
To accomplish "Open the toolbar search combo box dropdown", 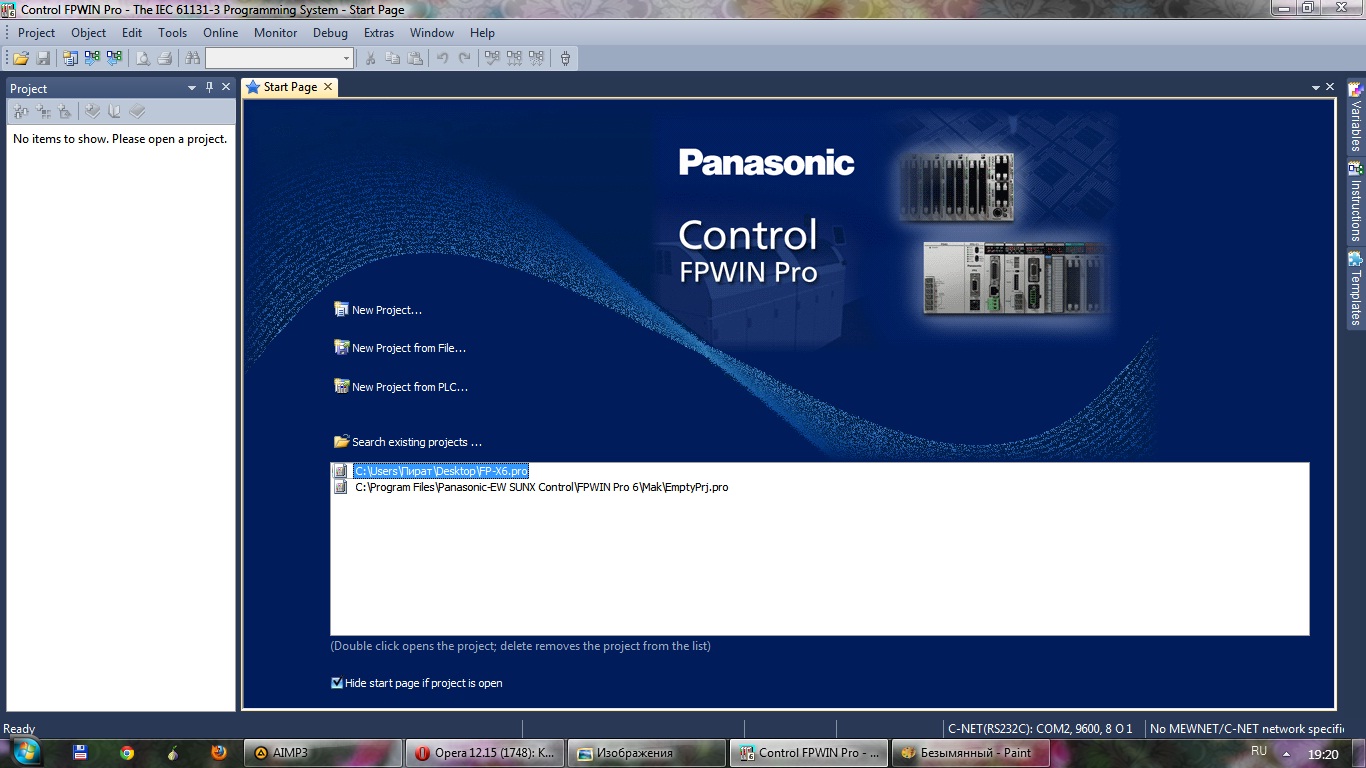I will [346, 58].
